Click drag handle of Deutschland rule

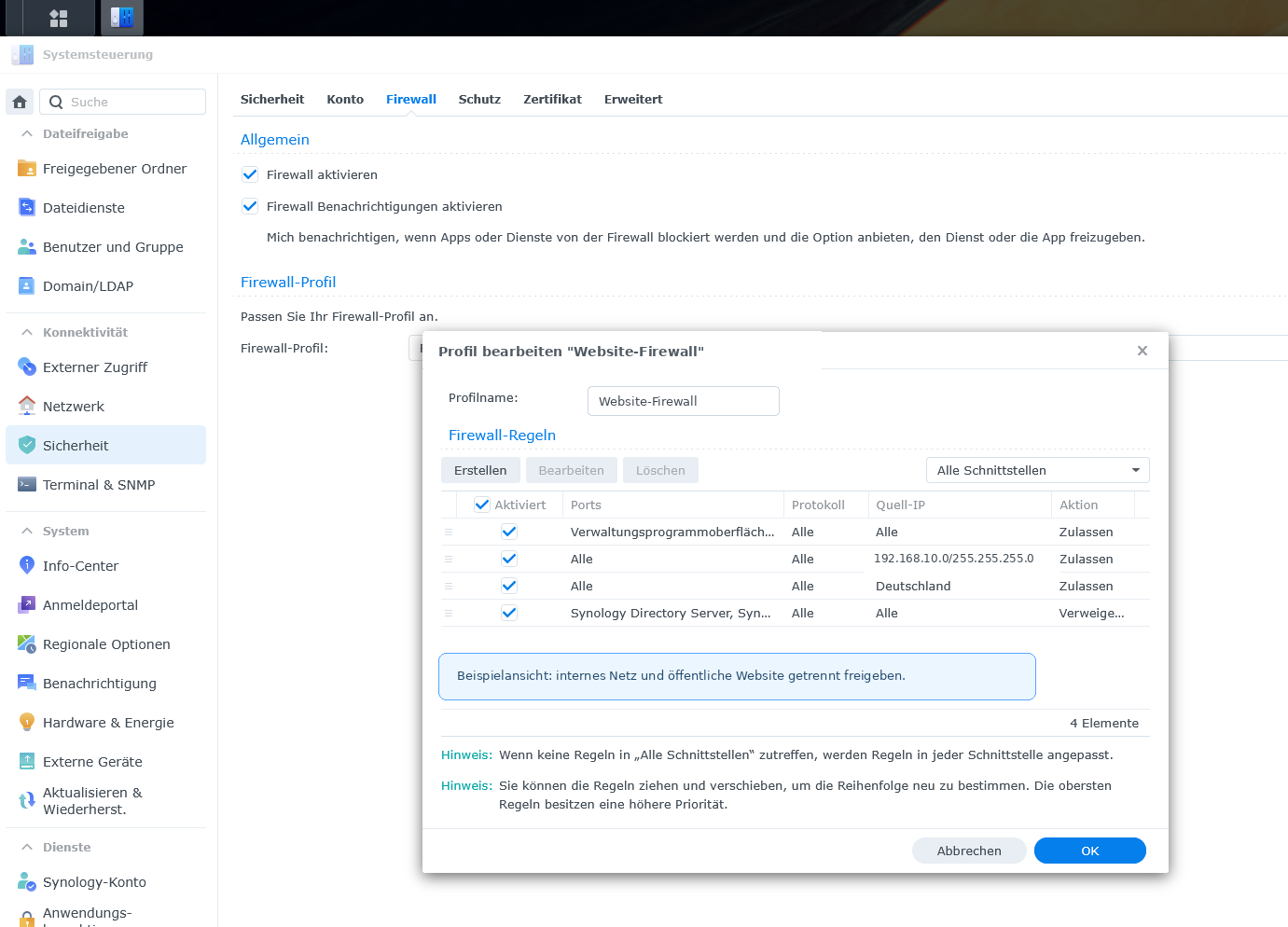pos(449,587)
